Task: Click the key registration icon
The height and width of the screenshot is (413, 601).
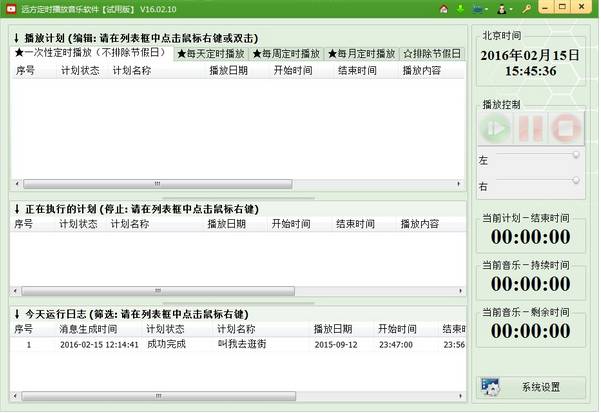Action: (527, 9)
